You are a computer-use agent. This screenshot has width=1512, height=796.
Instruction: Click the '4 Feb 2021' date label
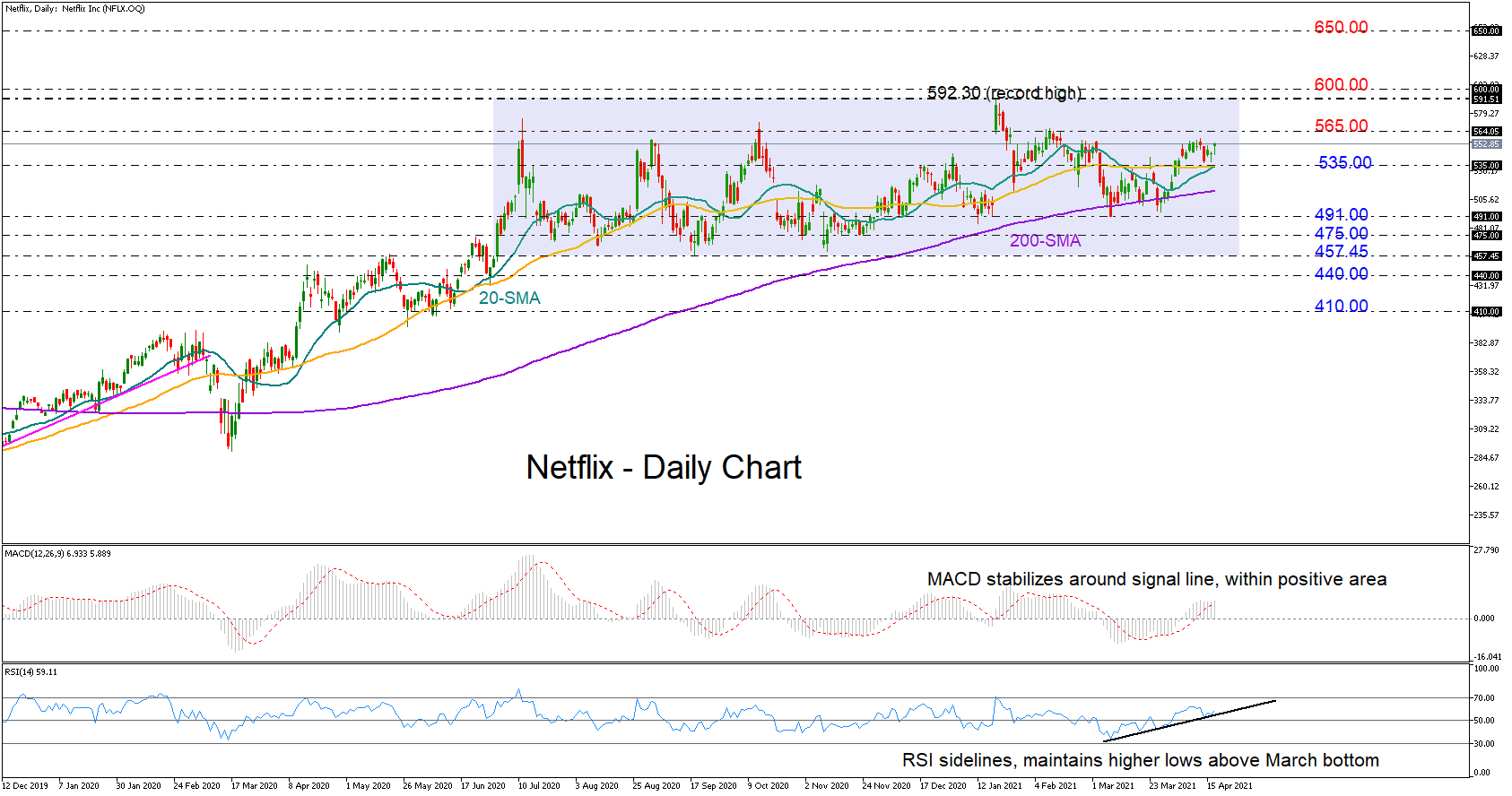[1056, 786]
